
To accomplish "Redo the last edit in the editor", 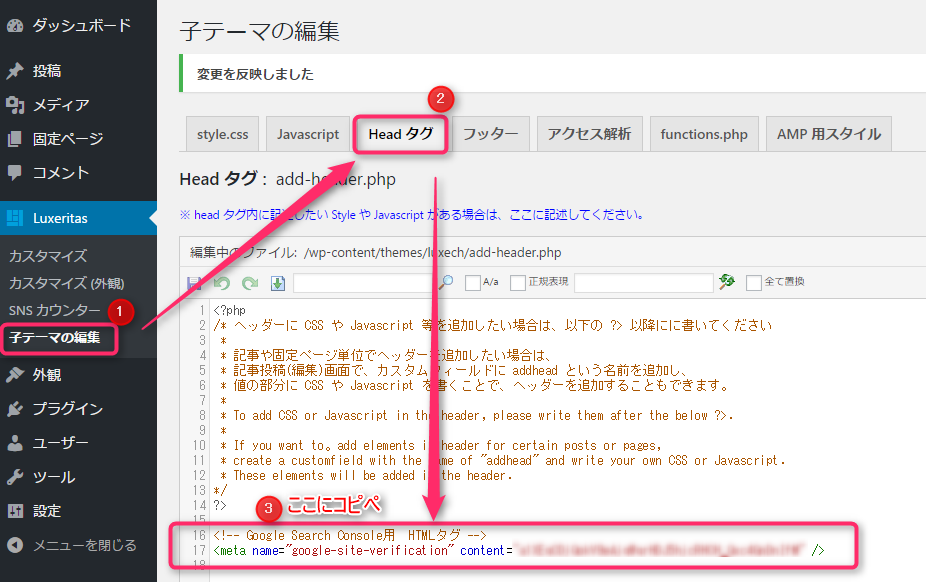I will pyautogui.click(x=249, y=283).
